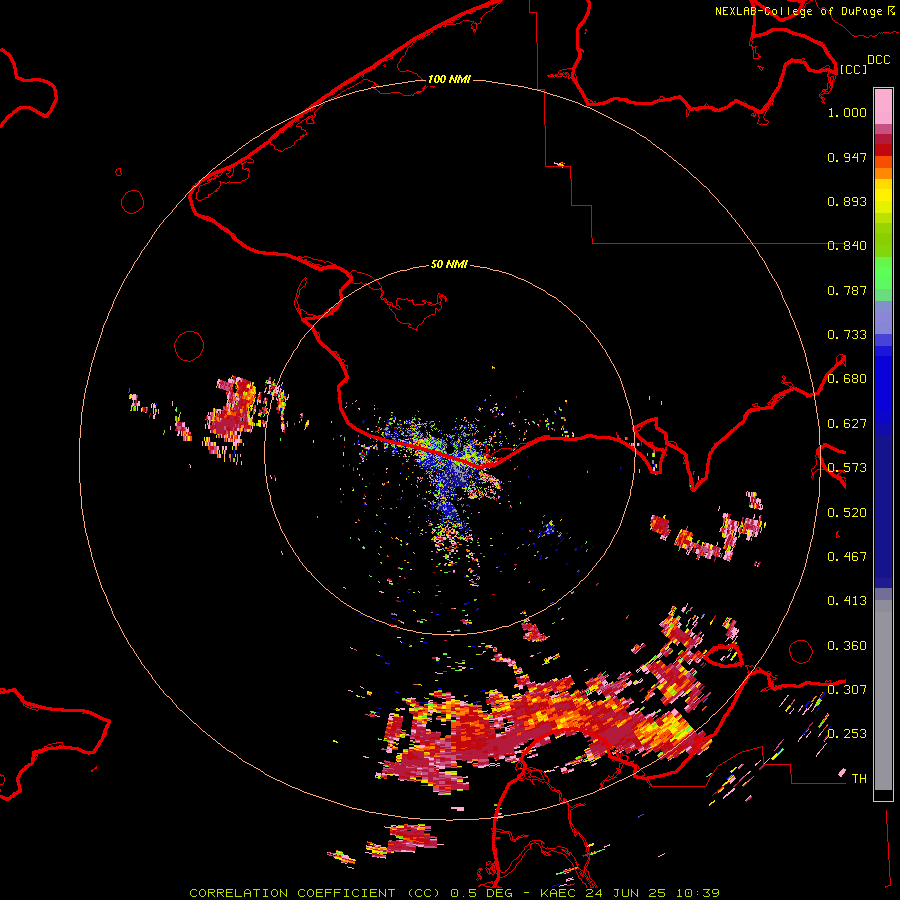Screen dimensions: 900x900
Task: Click the 0.360 color scale value
Action: point(847,646)
